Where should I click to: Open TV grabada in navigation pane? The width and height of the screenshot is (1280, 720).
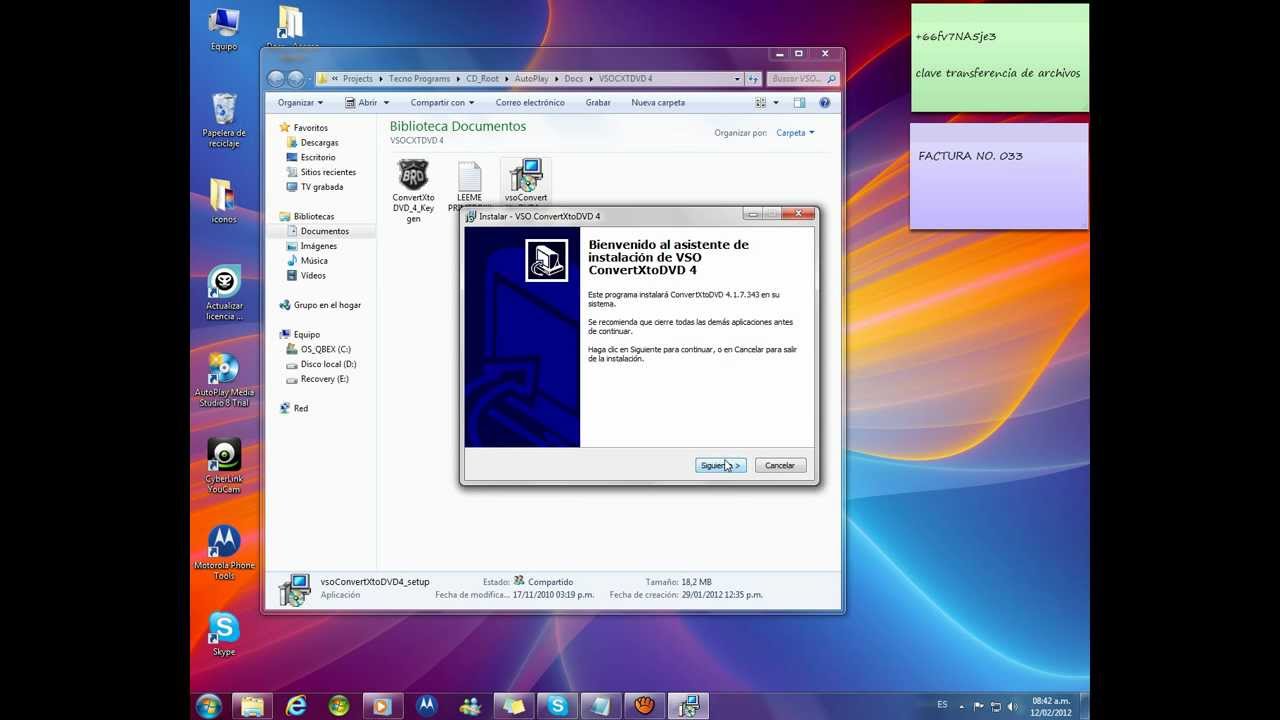point(321,187)
